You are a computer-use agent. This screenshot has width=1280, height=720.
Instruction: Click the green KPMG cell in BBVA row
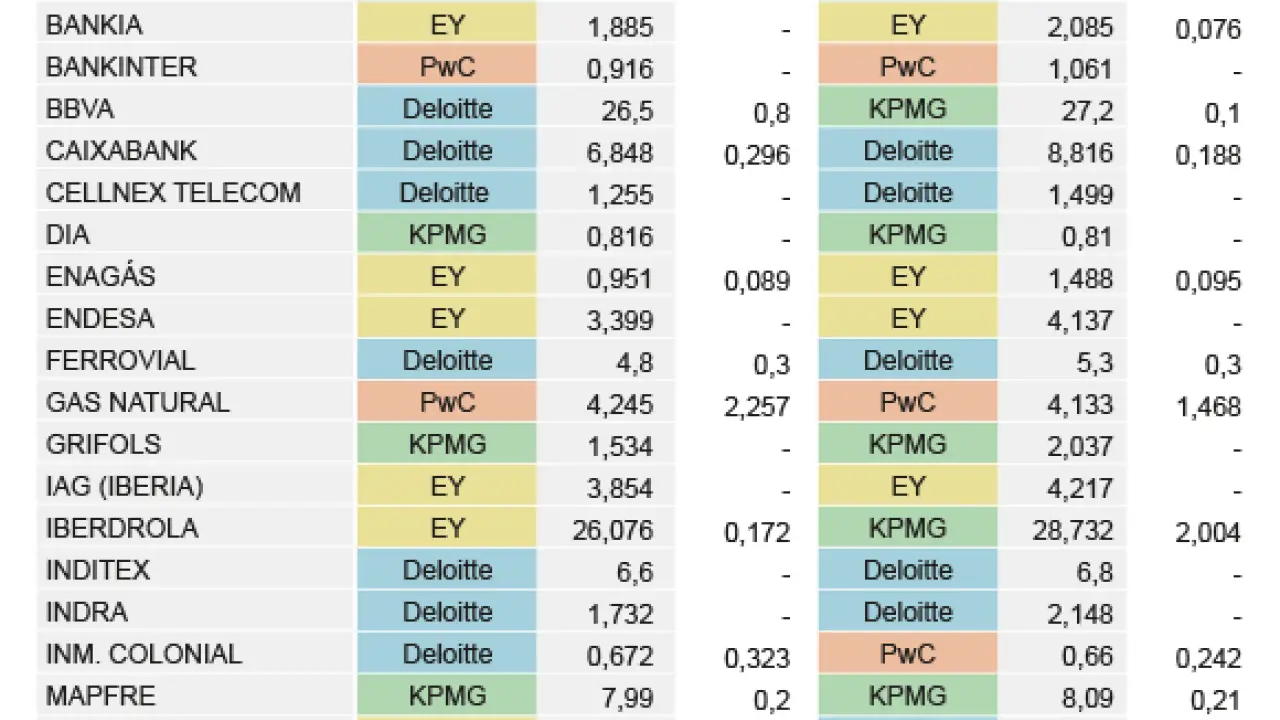[907, 109]
